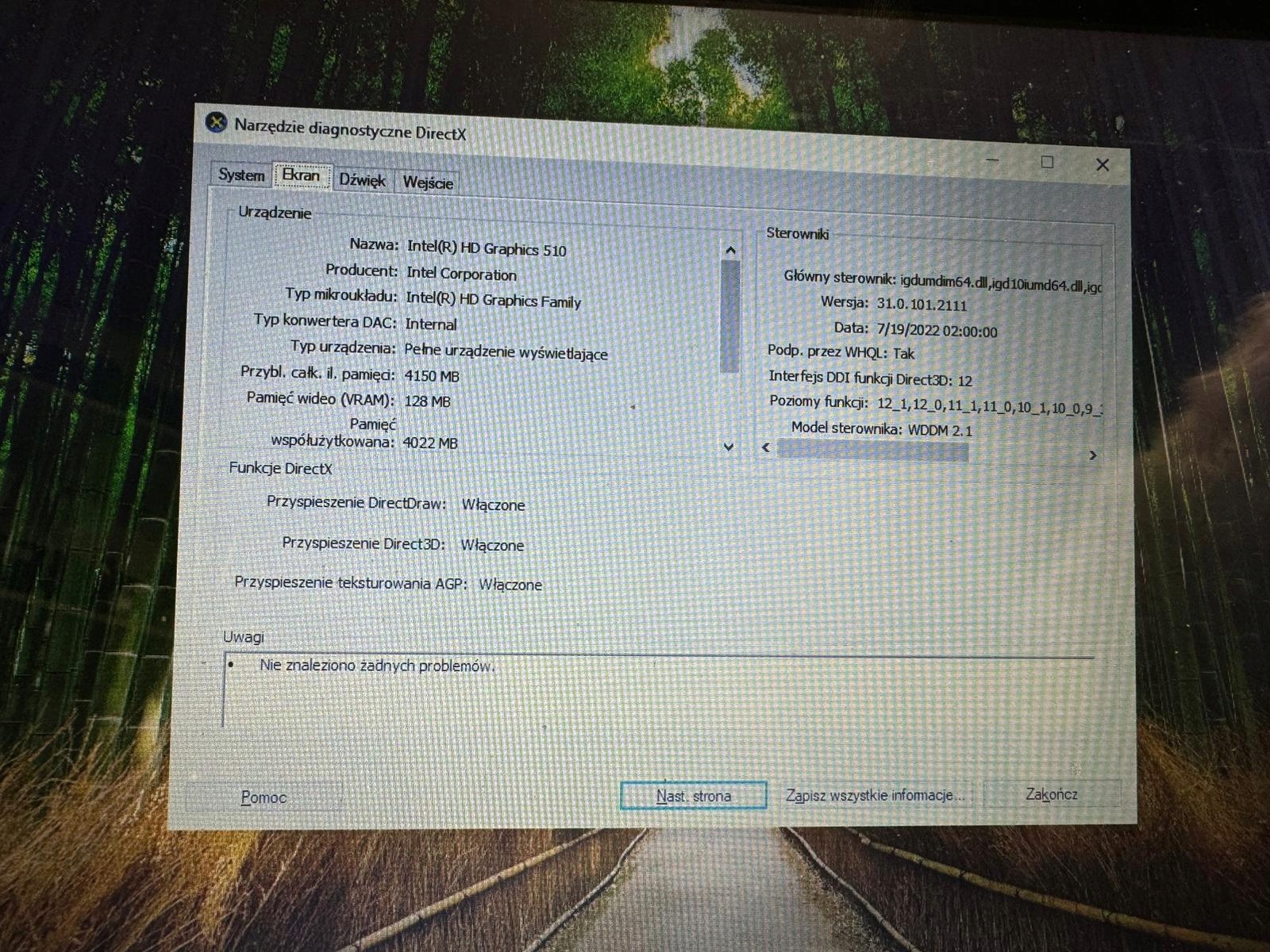Minimize the DirectX diagnostic window

click(993, 159)
